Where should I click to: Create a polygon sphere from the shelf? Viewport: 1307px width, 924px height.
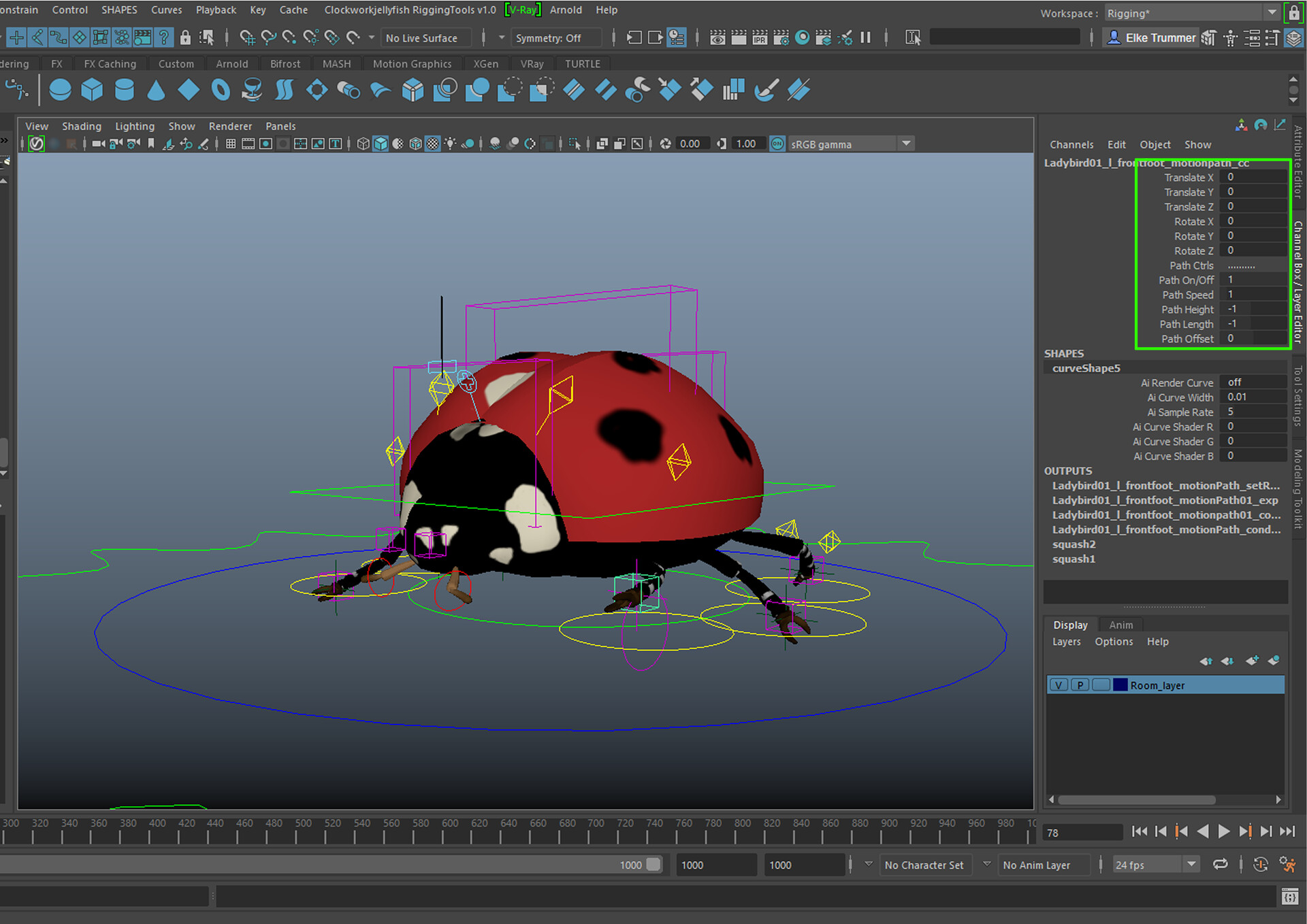[59, 89]
